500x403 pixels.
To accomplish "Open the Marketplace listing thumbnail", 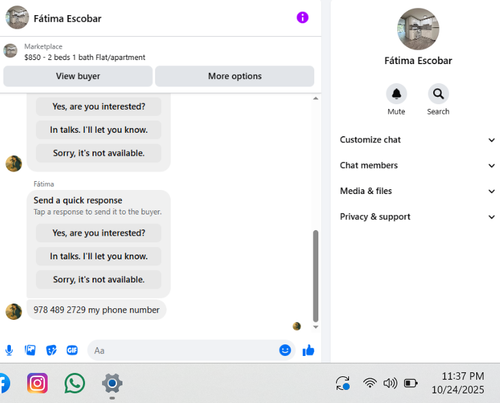I will [10, 51].
